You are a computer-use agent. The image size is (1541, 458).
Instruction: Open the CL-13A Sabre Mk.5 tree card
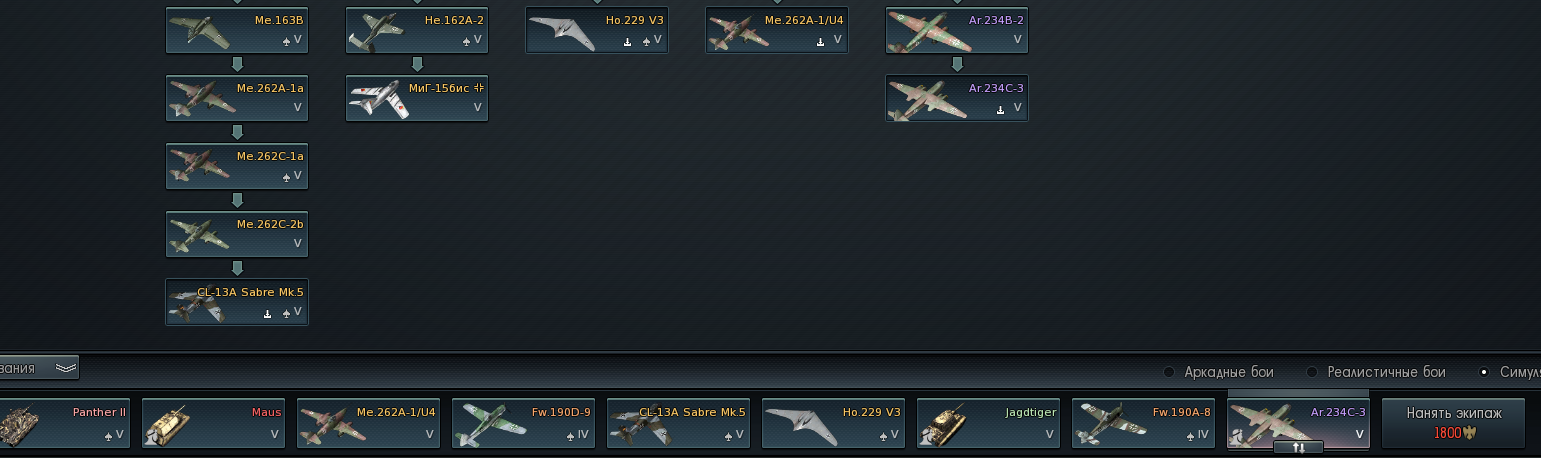pyautogui.click(x=237, y=302)
